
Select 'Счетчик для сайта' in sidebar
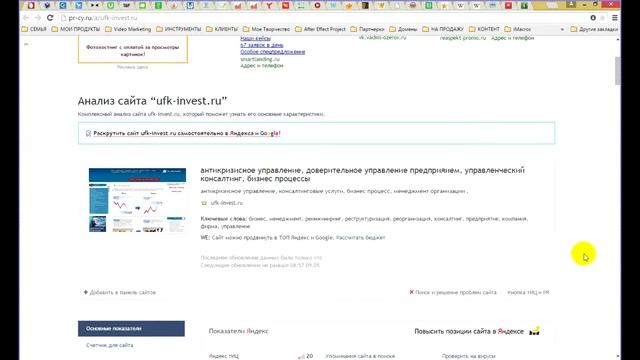coord(109,345)
